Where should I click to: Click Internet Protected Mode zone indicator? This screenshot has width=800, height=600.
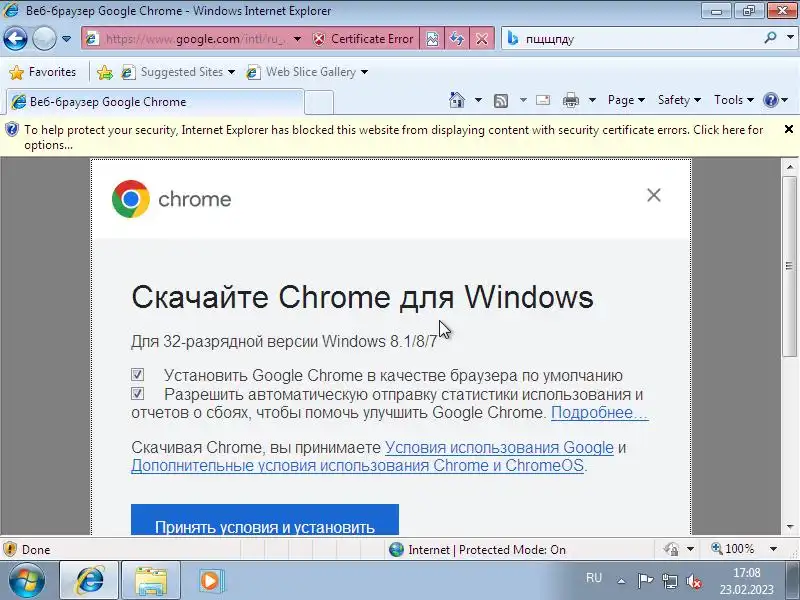(478, 549)
